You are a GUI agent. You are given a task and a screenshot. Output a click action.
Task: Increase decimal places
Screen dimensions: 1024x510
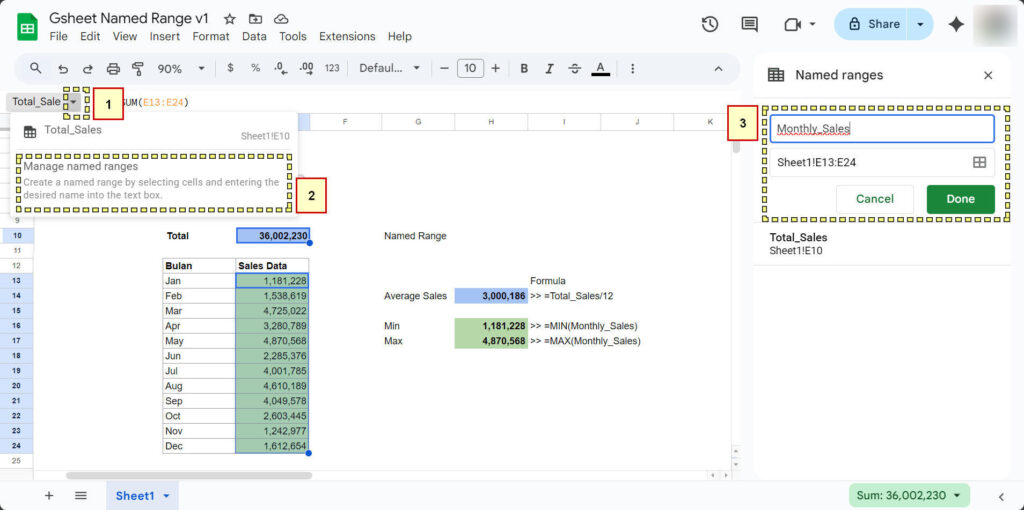306,68
